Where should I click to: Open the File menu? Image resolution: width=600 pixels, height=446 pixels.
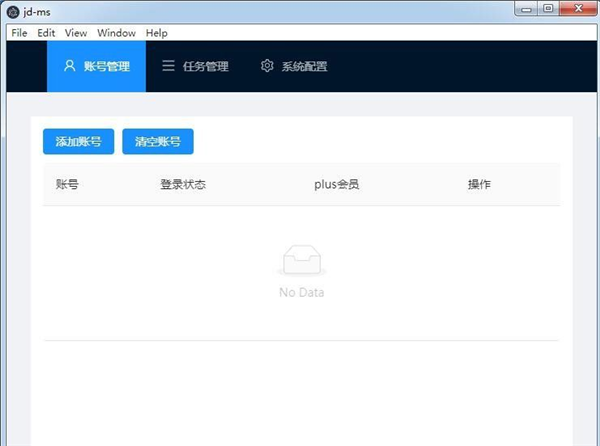(x=19, y=33)
